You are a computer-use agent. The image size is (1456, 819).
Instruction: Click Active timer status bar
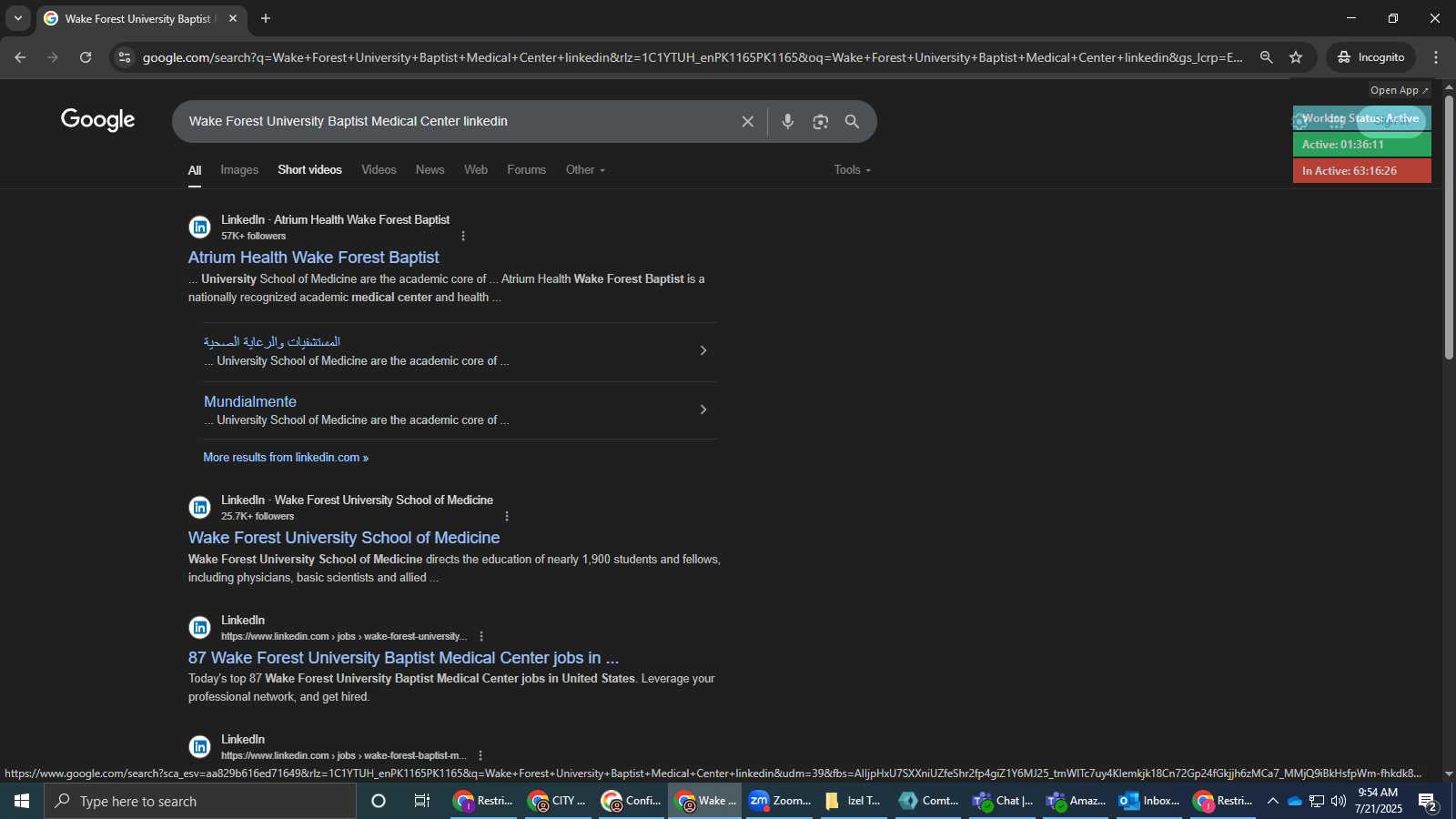pos(1361,145)
